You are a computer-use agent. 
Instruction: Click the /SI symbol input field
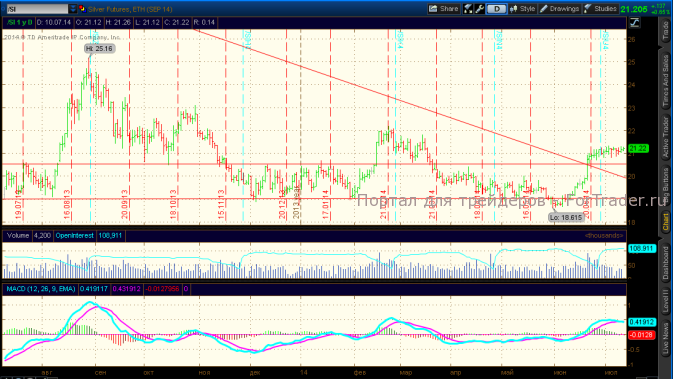click(37, 9)
